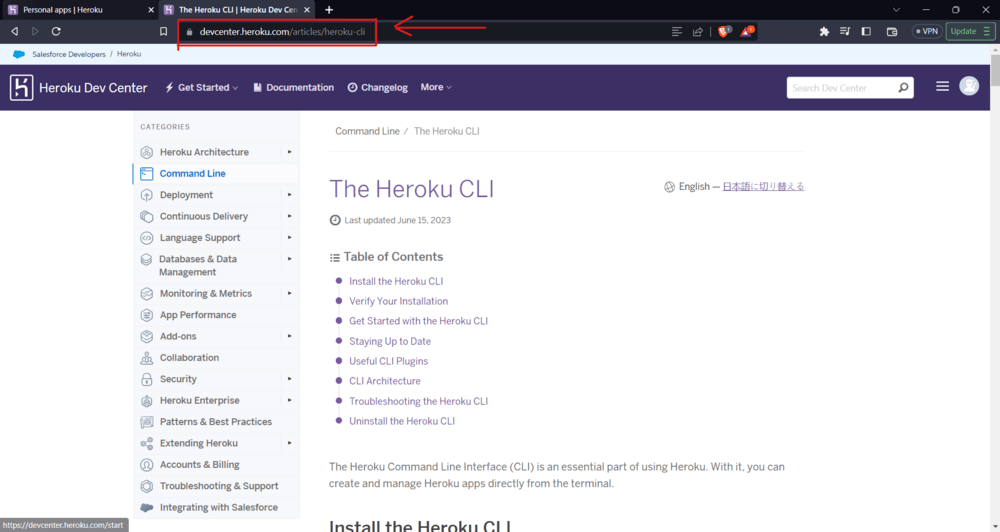
Task: Jump to Uninstall the Heroku CLI link
Action: 402,421
